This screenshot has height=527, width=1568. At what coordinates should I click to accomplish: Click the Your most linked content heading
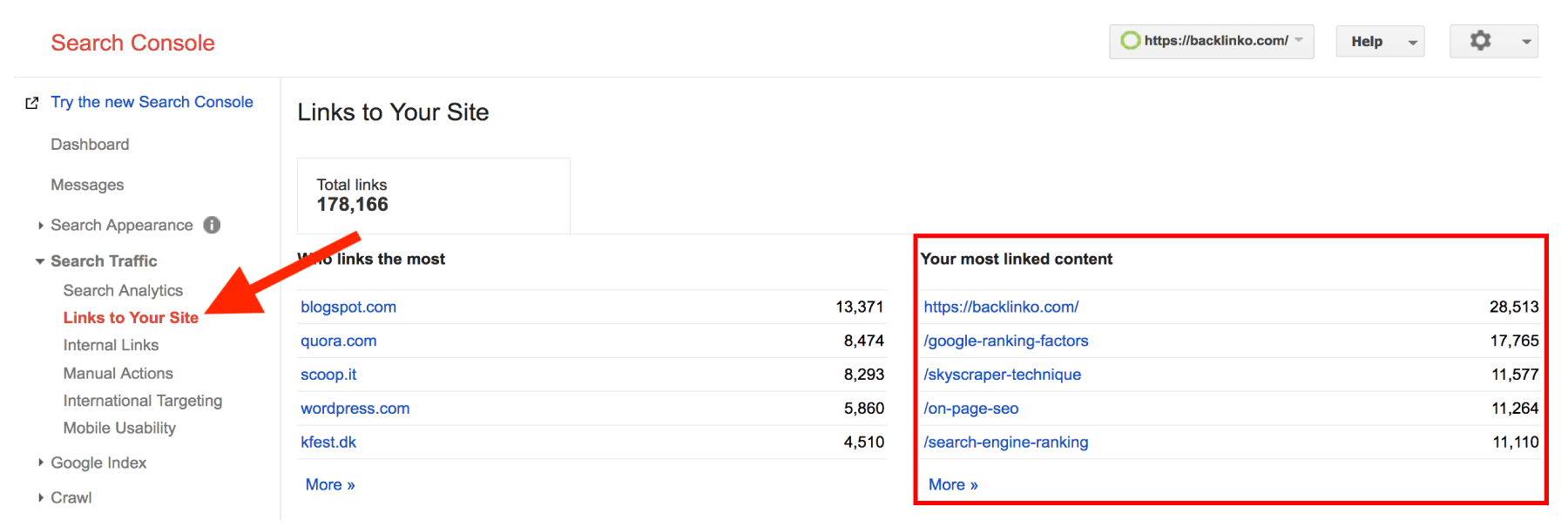pos(1017,259)
